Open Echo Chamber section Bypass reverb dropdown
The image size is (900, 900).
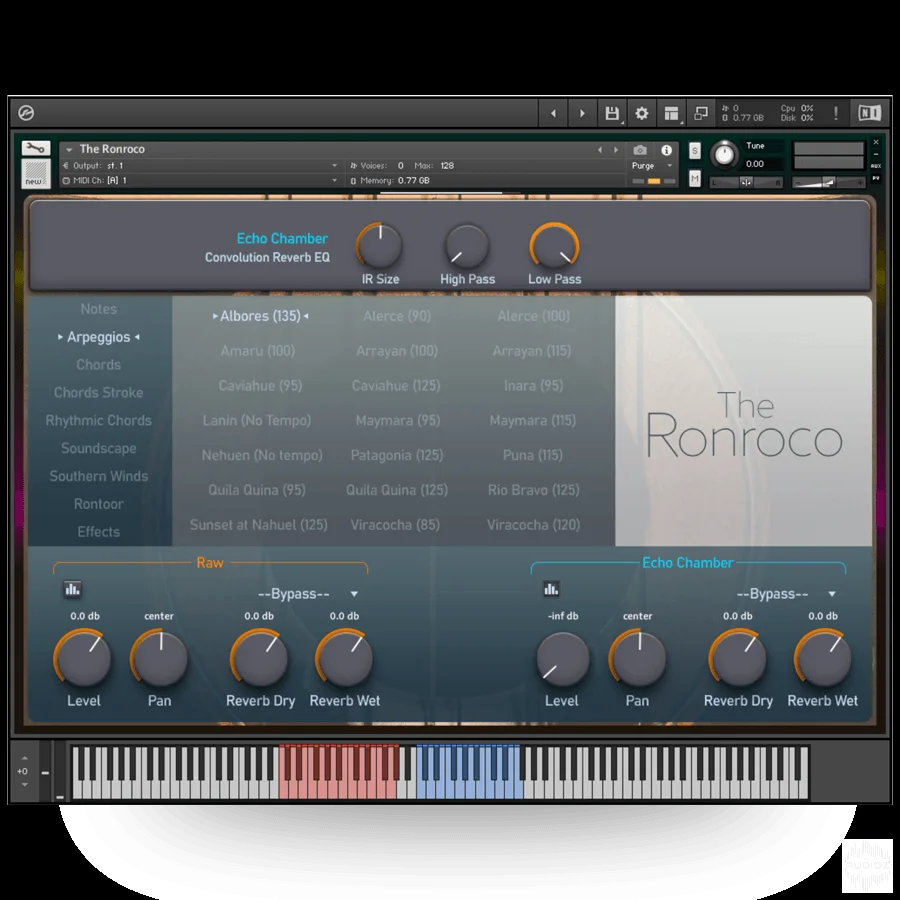(x=786, y=593)
